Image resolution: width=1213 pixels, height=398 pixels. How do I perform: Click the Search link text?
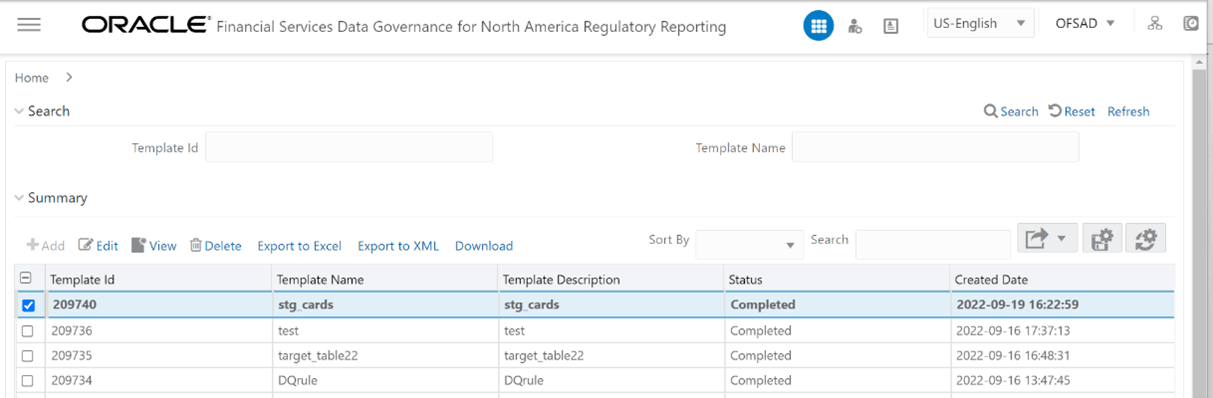(1019, 111)
